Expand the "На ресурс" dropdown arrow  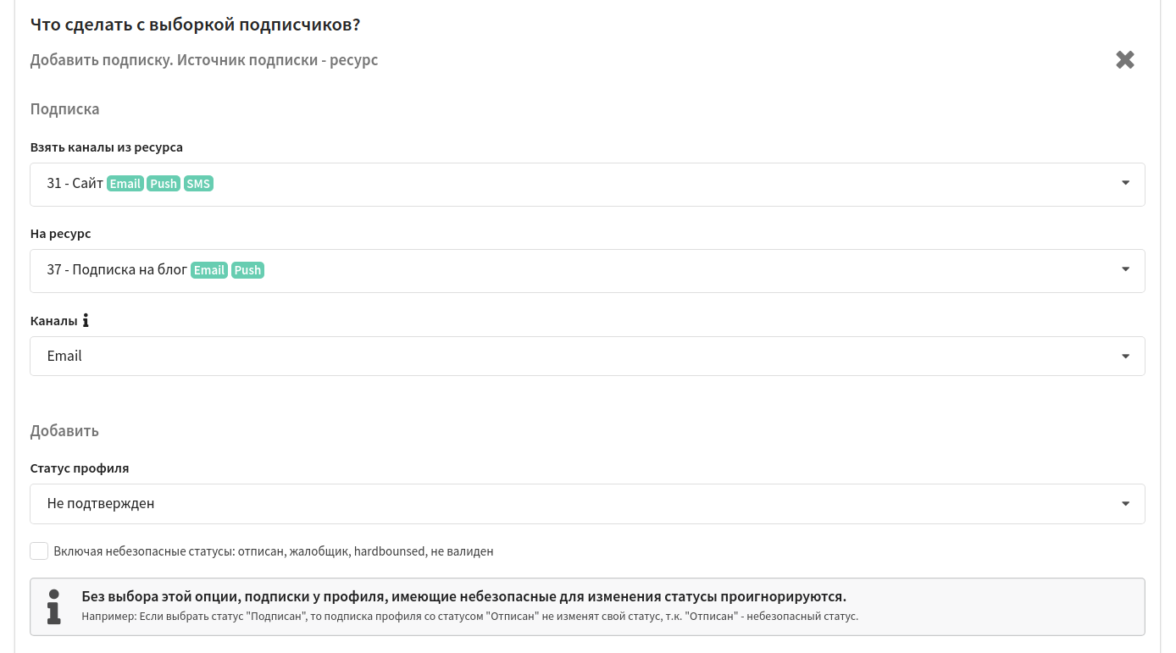pyautogui.click(x=1125, y=270)
